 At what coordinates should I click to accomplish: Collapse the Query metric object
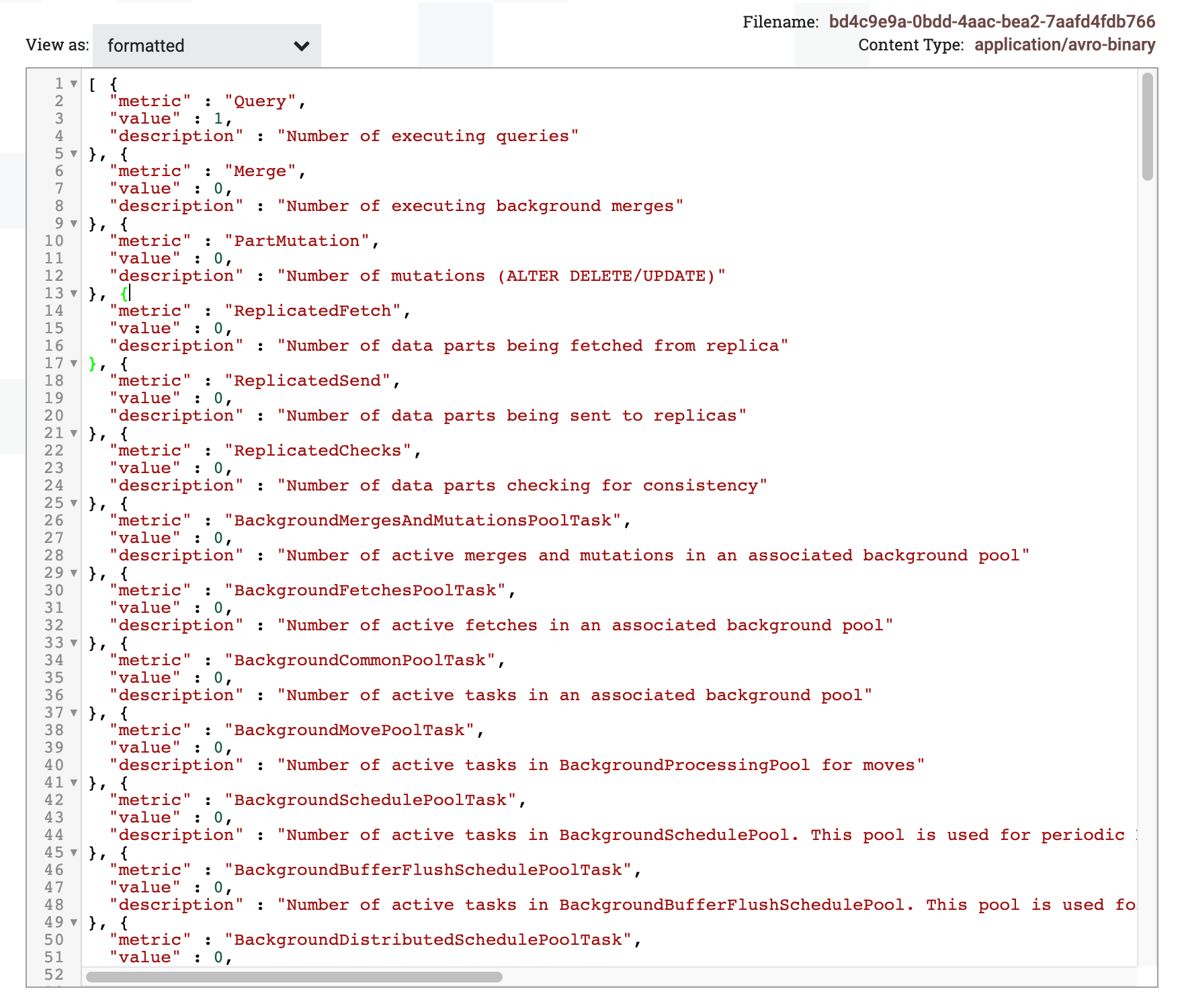pos(73,83)
